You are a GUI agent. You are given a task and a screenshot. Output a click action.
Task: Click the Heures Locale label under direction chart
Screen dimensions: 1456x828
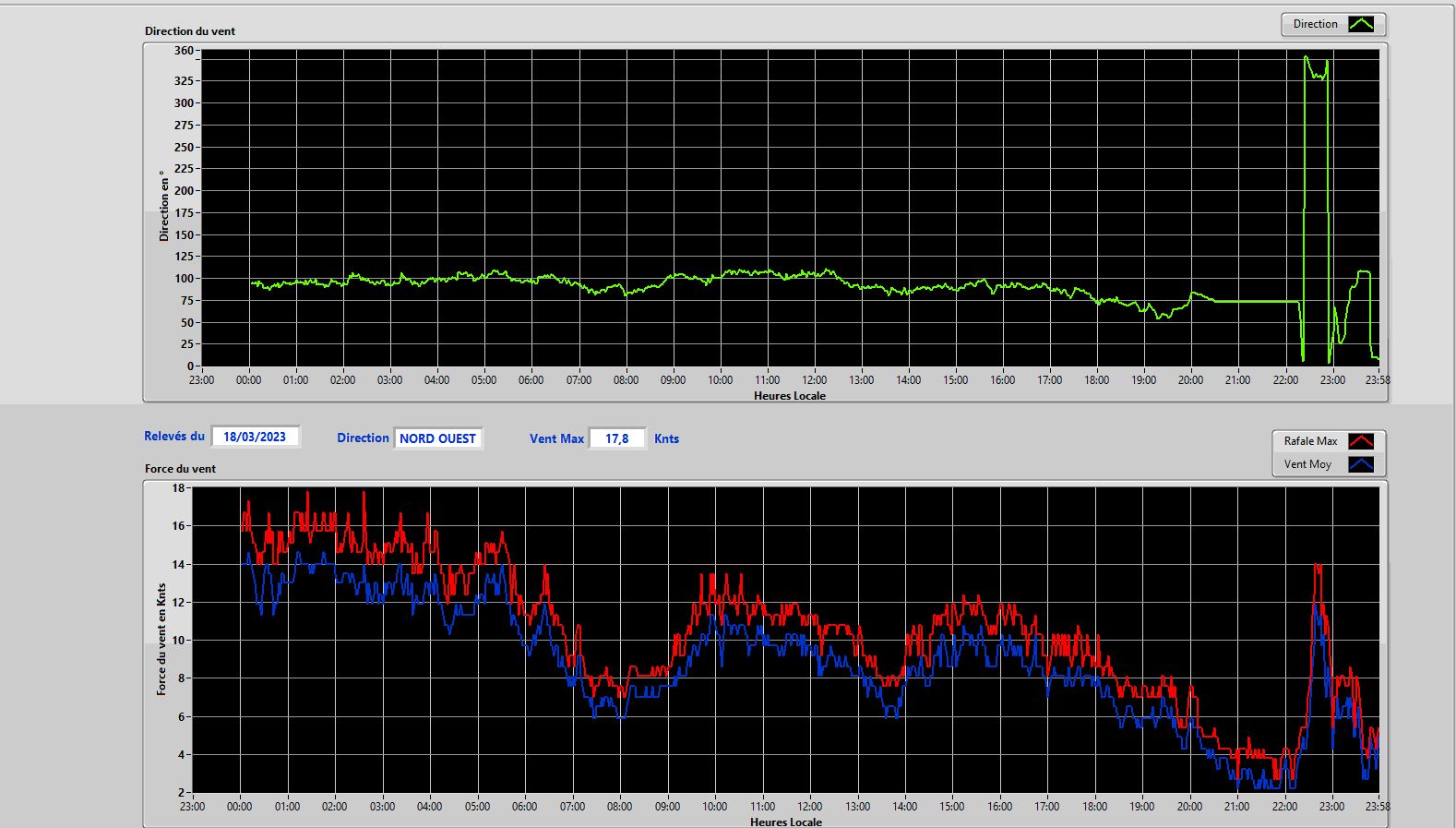click(x=790, y=396)
